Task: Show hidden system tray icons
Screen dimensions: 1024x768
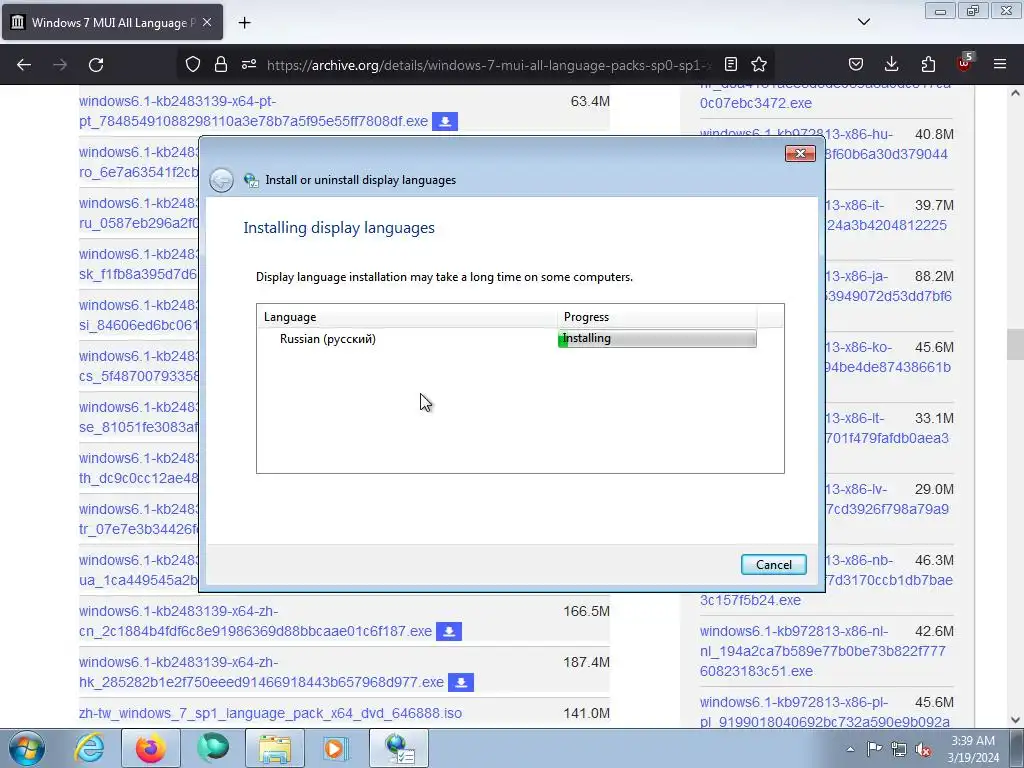Action: (x=850, y=749)
